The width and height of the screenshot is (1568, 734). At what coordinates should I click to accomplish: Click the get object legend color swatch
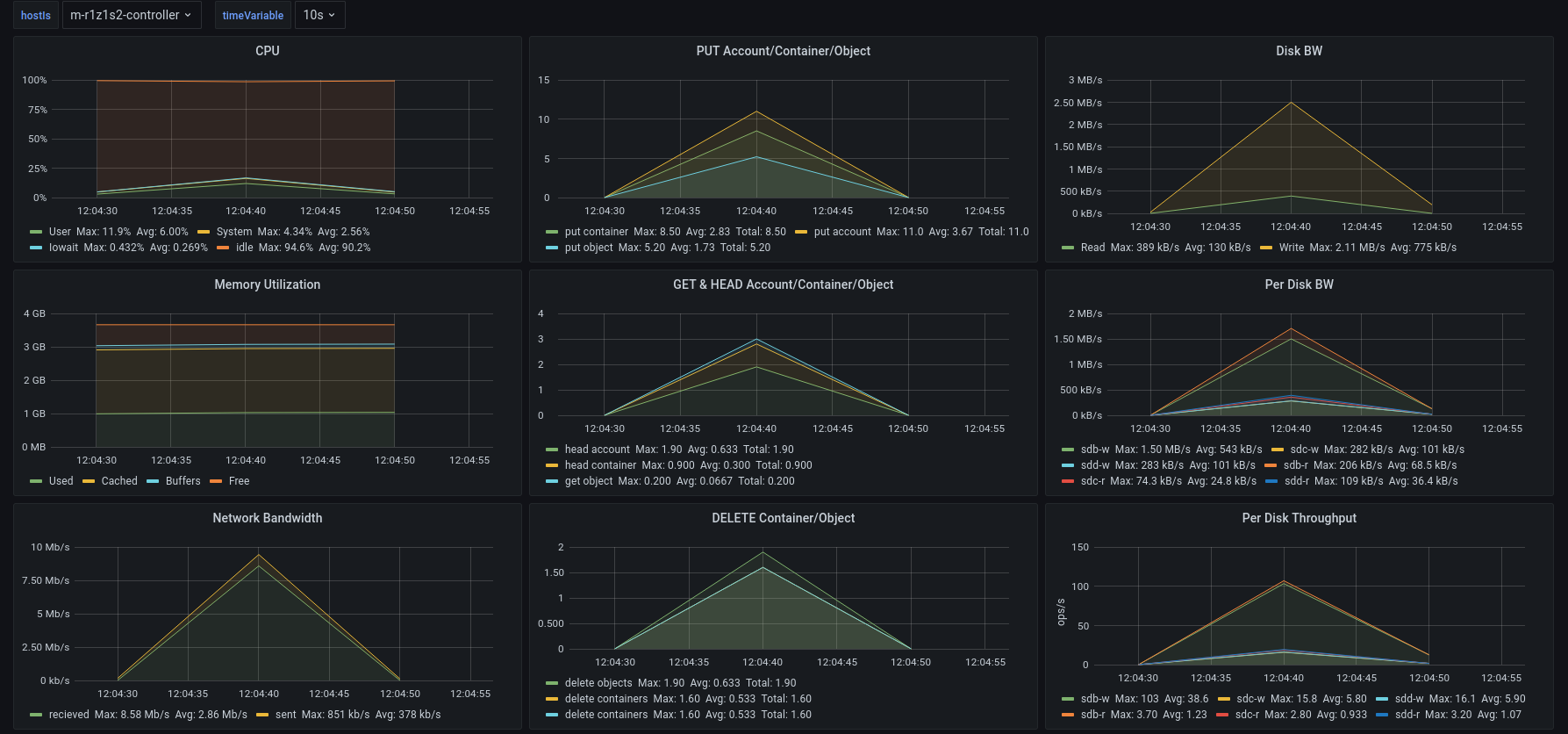[552, 481]
